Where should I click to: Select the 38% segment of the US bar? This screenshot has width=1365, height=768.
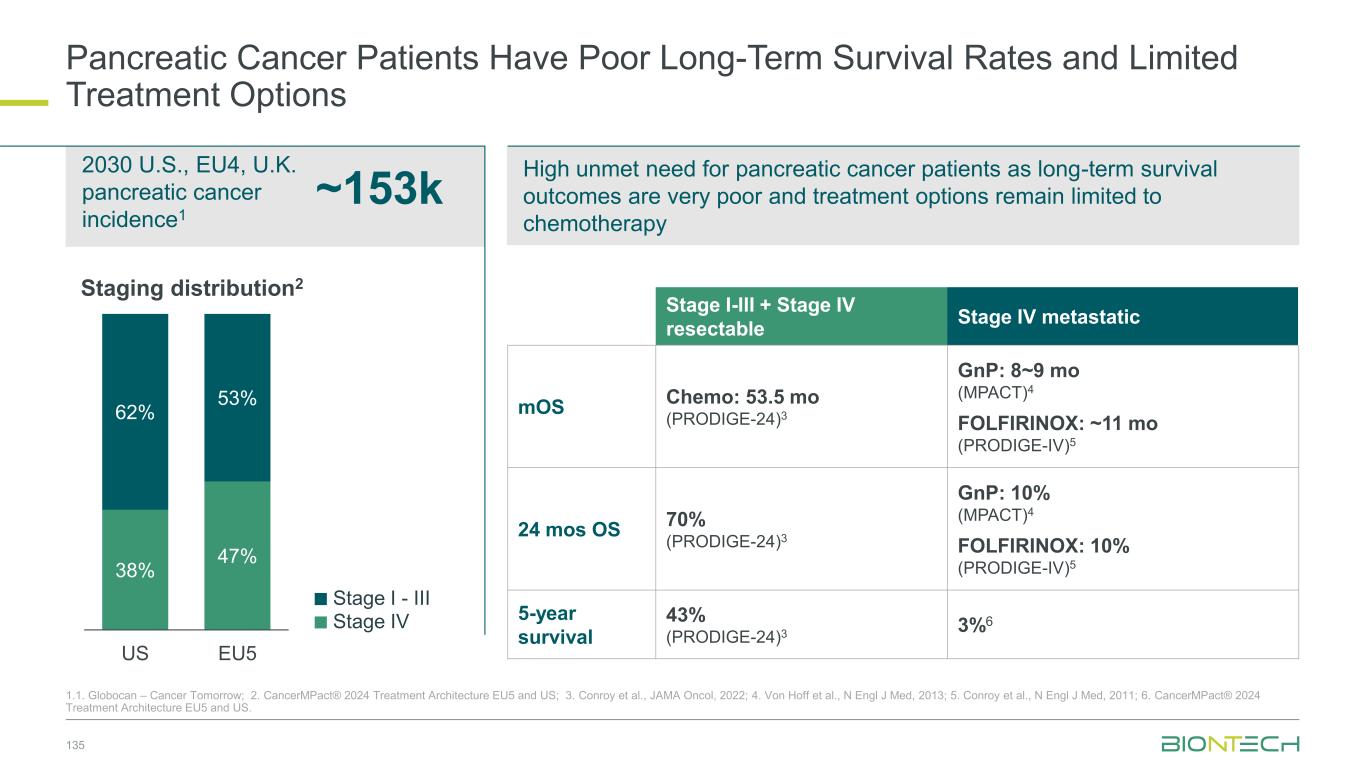135,570
